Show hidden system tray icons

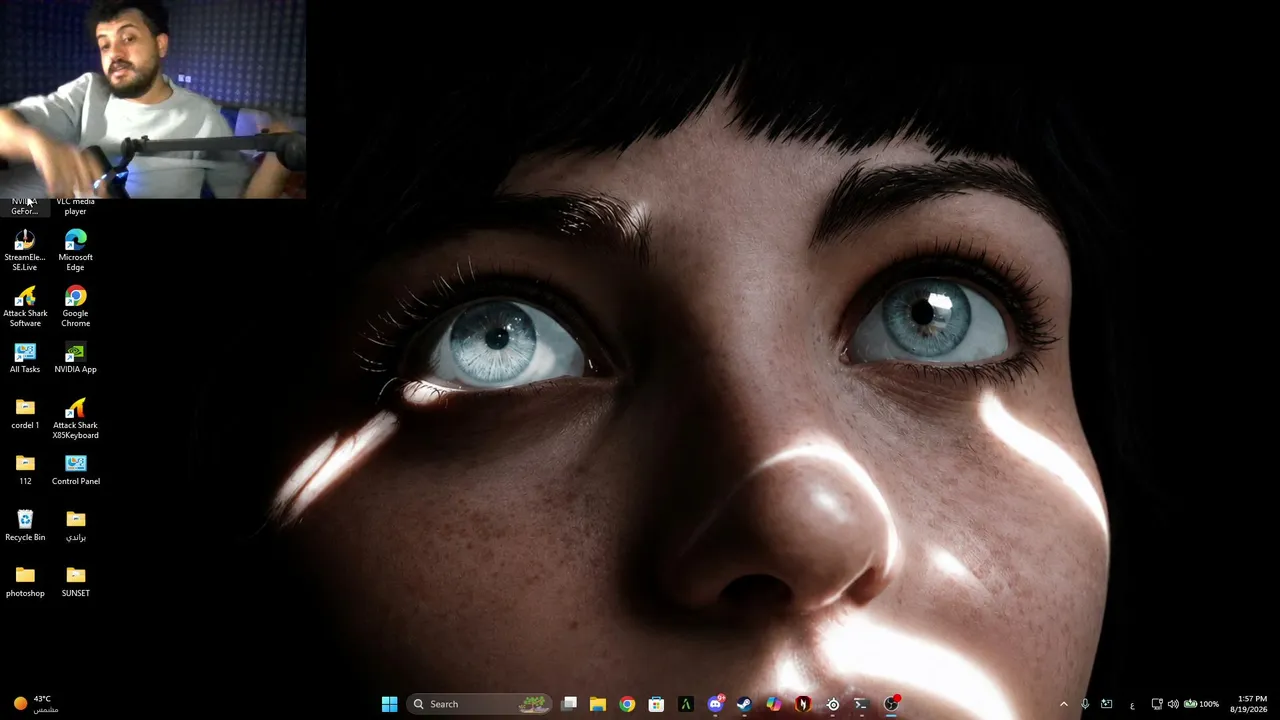tap(1063, 704)
